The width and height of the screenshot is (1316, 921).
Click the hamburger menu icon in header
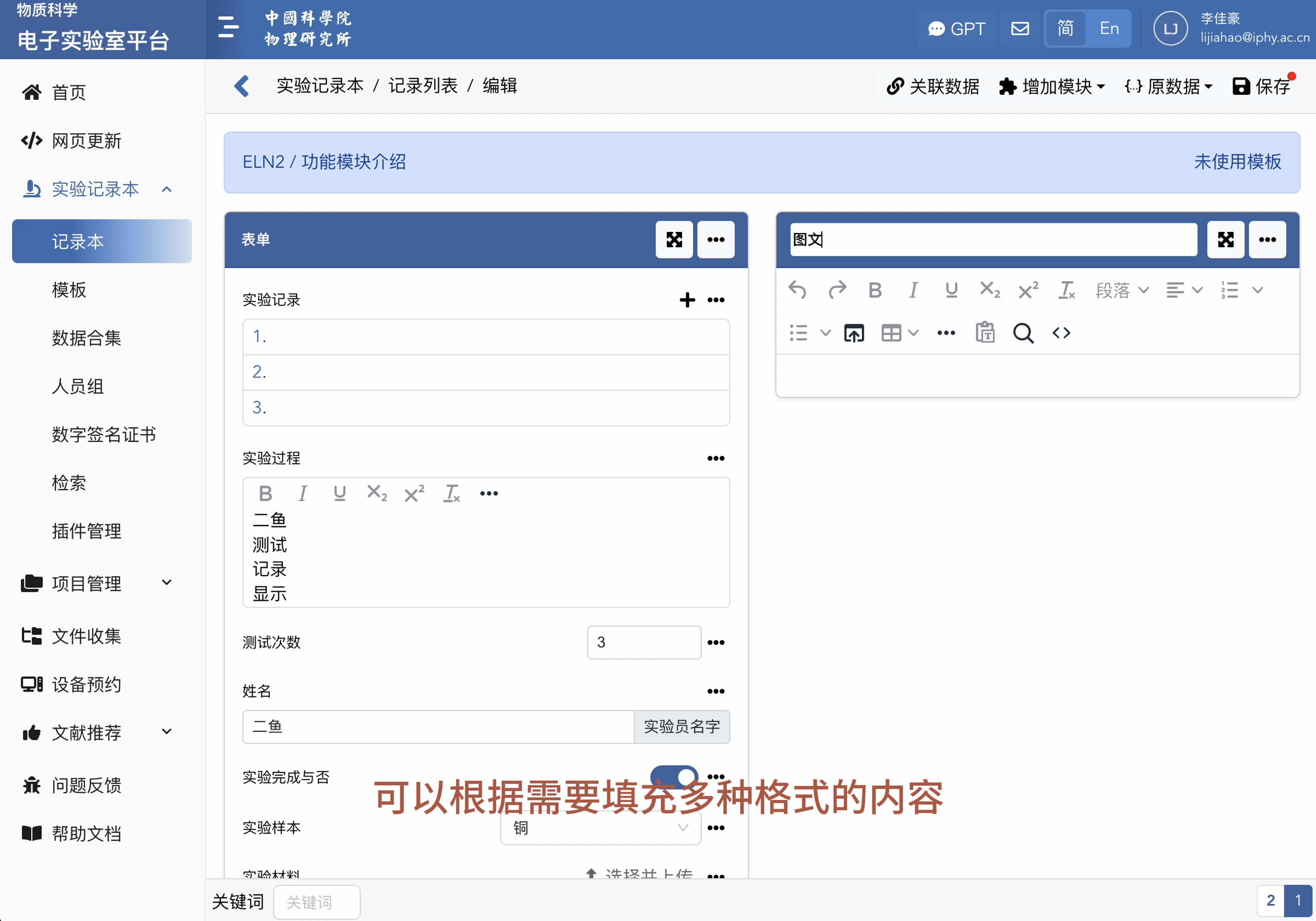pos(228,28)
